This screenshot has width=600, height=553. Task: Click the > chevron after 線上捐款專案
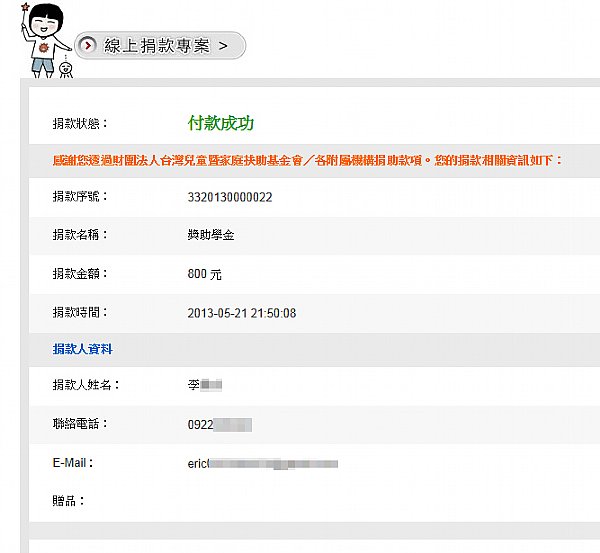pyautogui.click(x=223, y=46)
